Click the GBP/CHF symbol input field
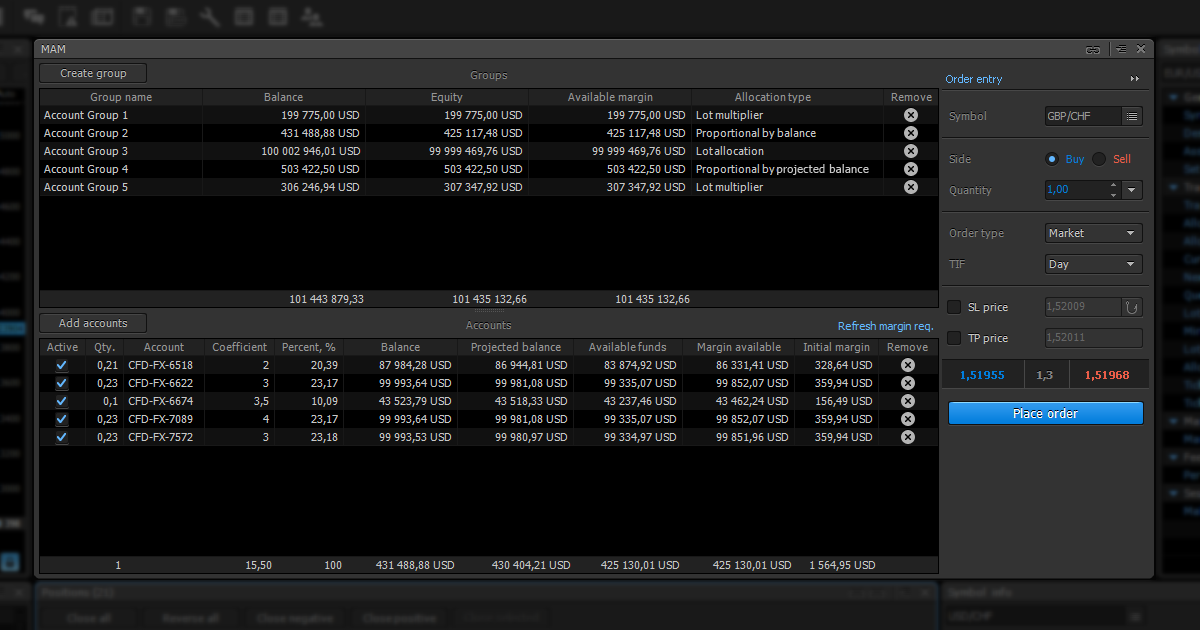This screenshot has width=1200, height=630. pos(1082,116)
